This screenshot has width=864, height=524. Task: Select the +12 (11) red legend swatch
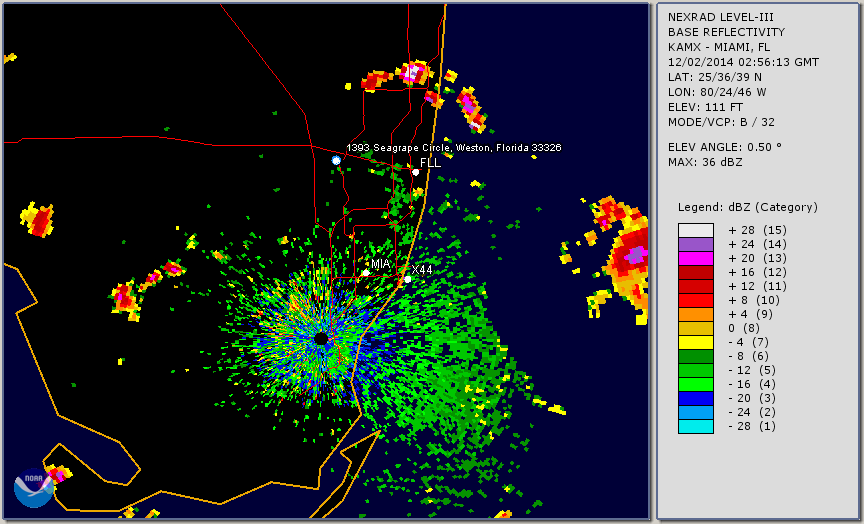696,287
